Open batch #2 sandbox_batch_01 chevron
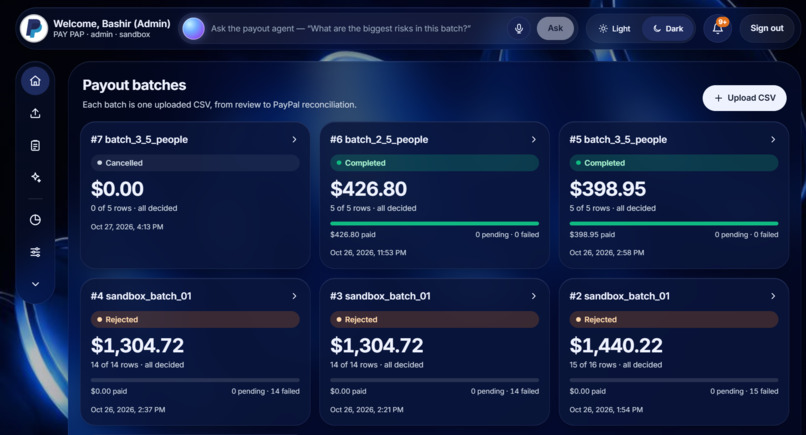Viewport: 806px width, 435px height. (x=773, y=296)
